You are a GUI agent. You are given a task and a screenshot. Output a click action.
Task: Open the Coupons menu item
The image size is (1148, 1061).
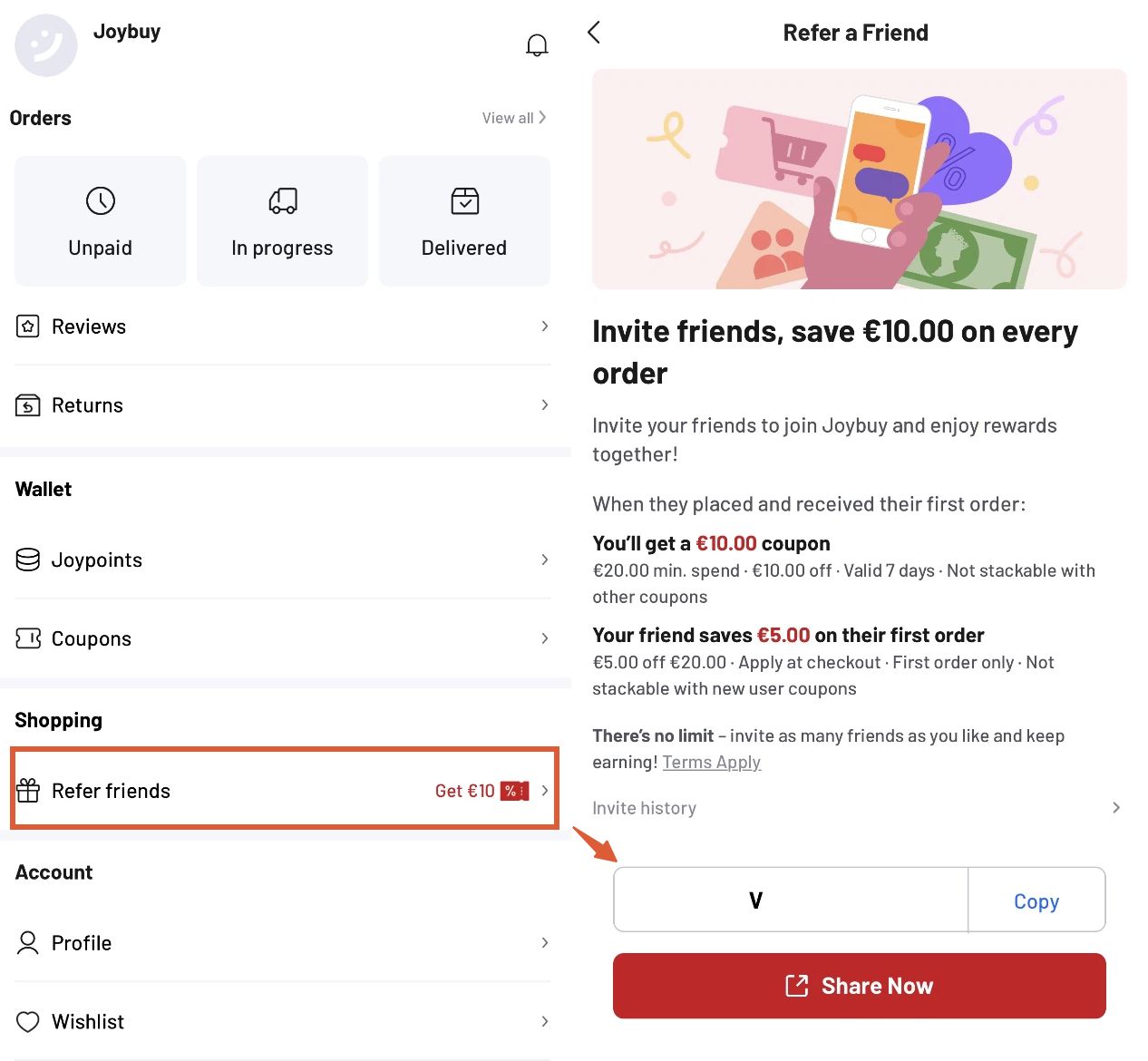coord(283,638)
